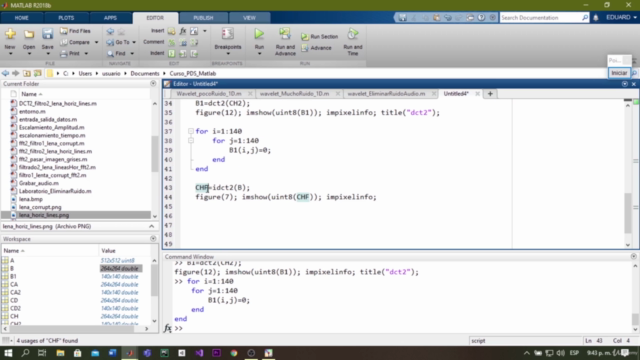Click the Open folder icon
This screenshot has width=640, height=360.
[x=29, y=34]
